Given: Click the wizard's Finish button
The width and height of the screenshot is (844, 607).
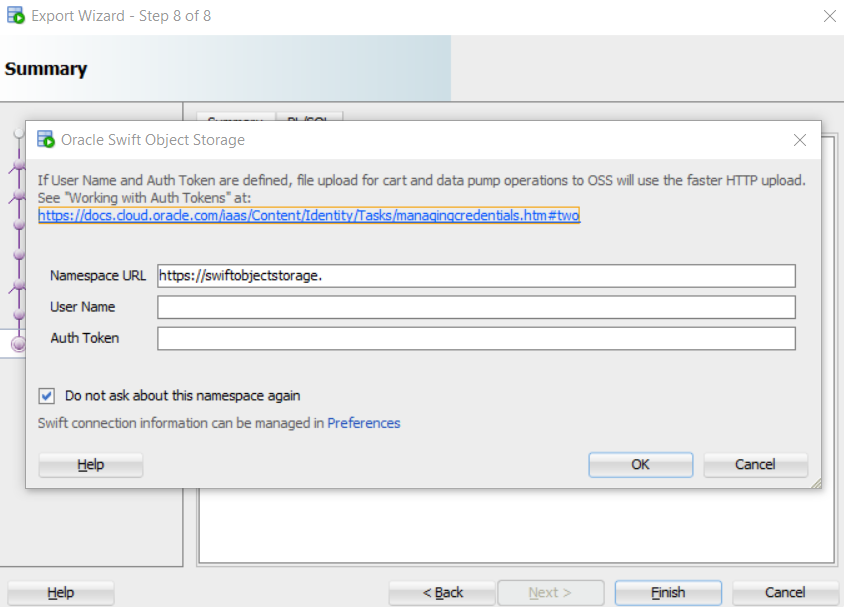Looking at the screenshot, I should point(667,592).
